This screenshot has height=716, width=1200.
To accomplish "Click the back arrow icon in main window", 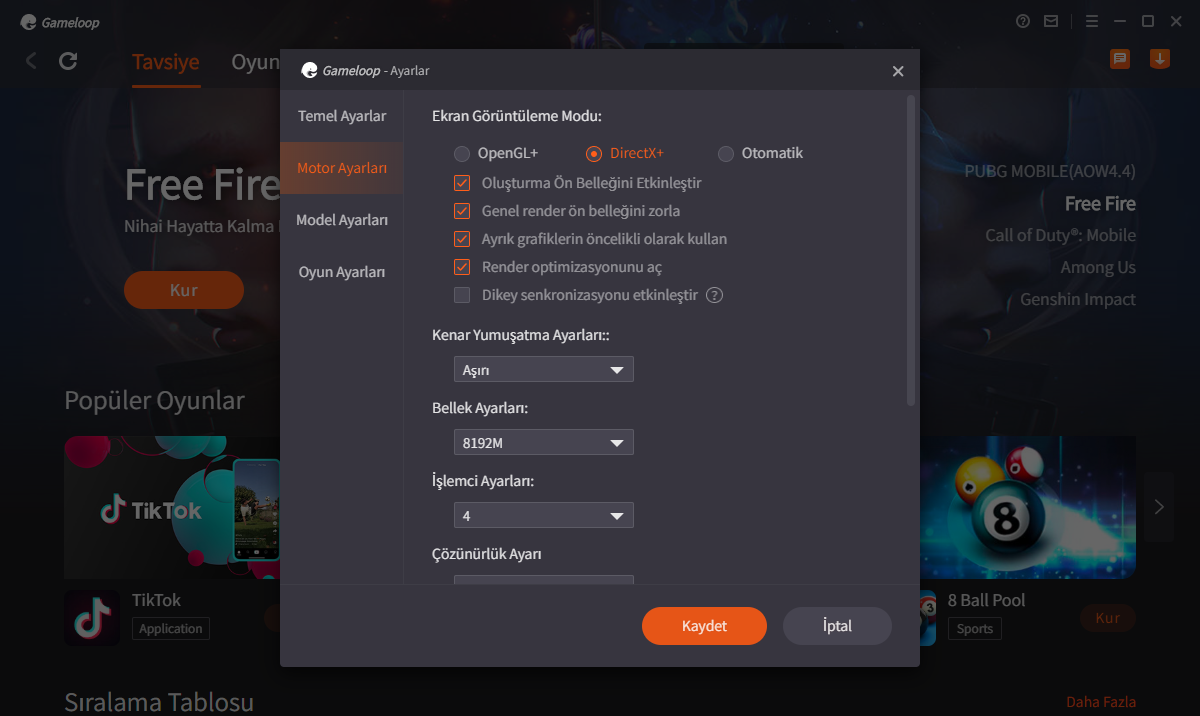I will (x=31, y=61).
